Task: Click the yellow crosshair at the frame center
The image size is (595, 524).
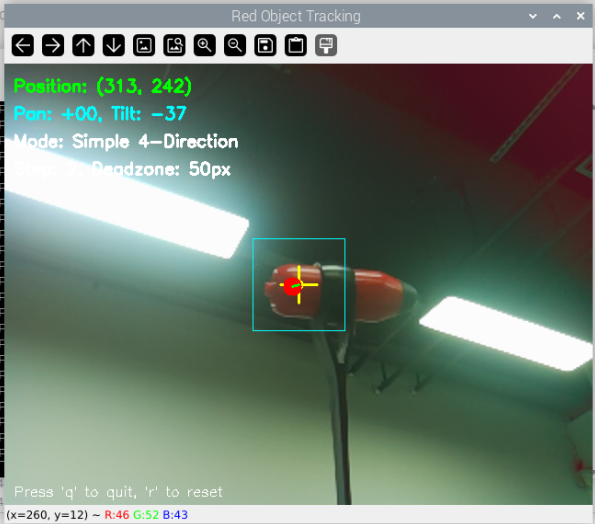Action: point(299,285)
